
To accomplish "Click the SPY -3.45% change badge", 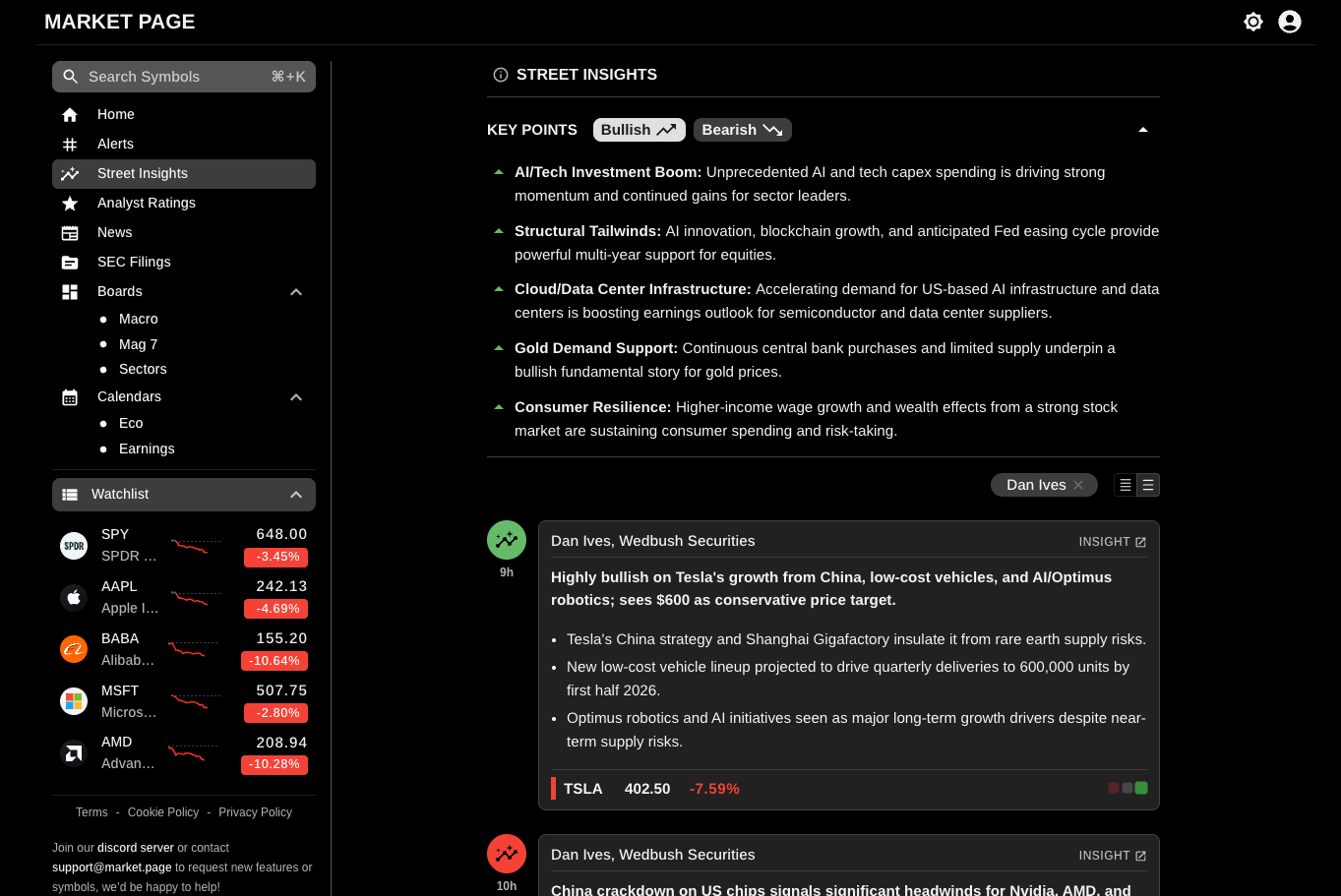I will pos(276,558).
